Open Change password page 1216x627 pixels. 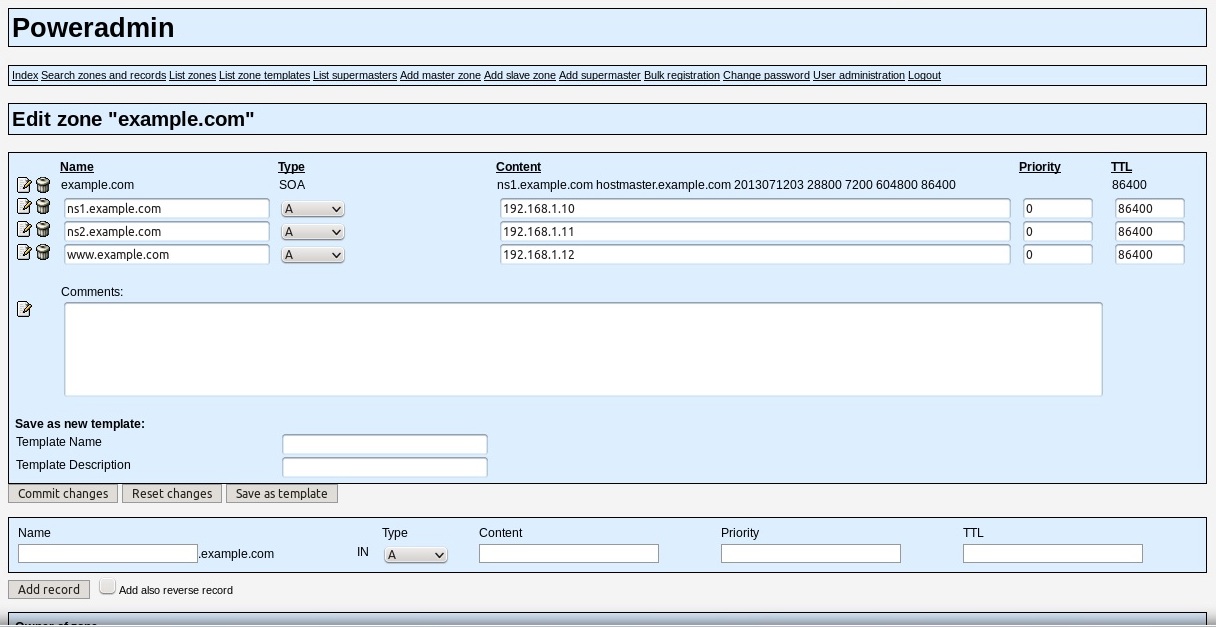click(766, 75)
